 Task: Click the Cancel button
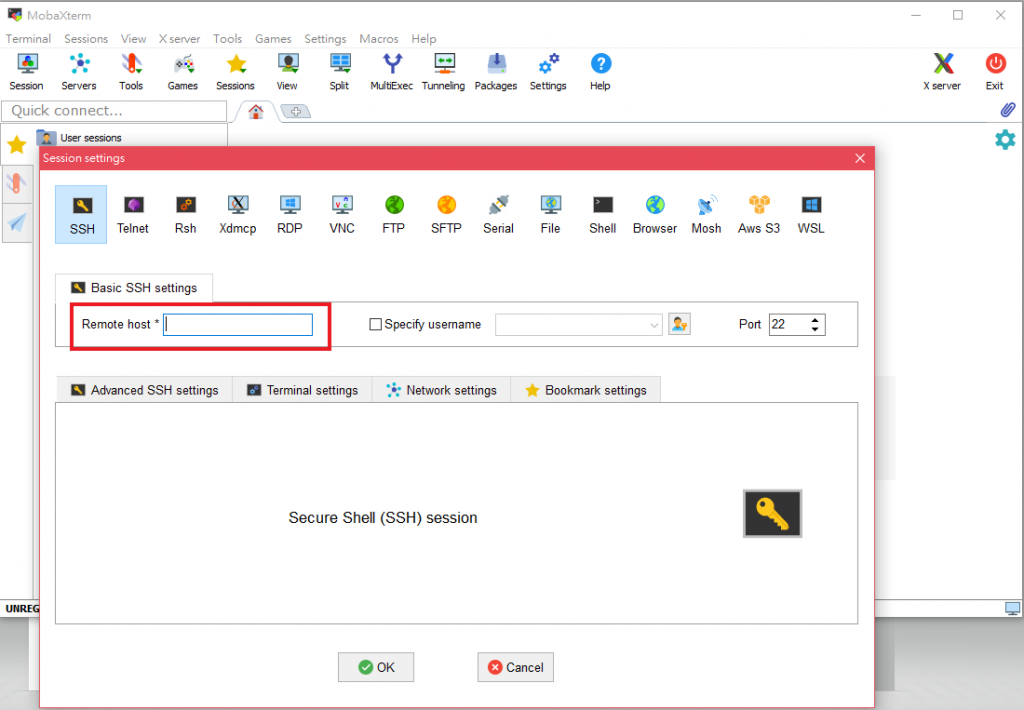coord(515,667)
